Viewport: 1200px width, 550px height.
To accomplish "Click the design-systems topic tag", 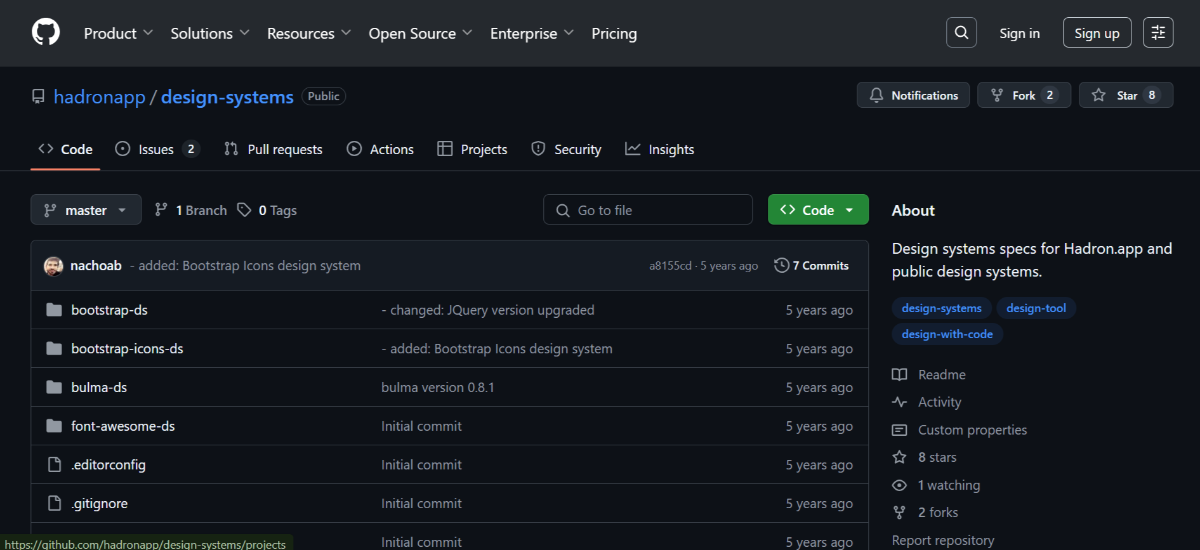I will [x=942, y=308].
